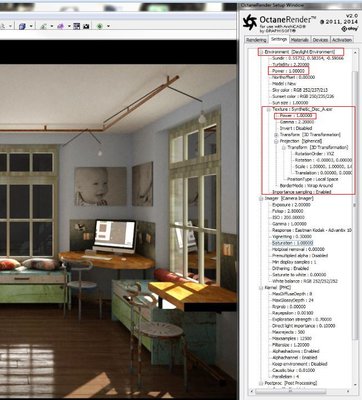Select the Invert : Disabled row
This screenshot has height=400, width=362.
coord(296,128)
